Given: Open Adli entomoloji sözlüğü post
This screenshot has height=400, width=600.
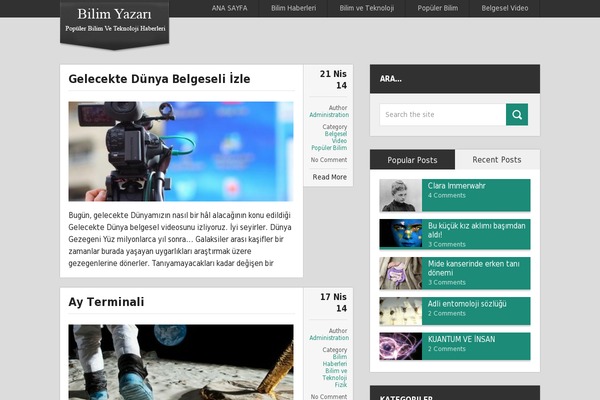Looking at the screenshot, I should pos(467,304).
